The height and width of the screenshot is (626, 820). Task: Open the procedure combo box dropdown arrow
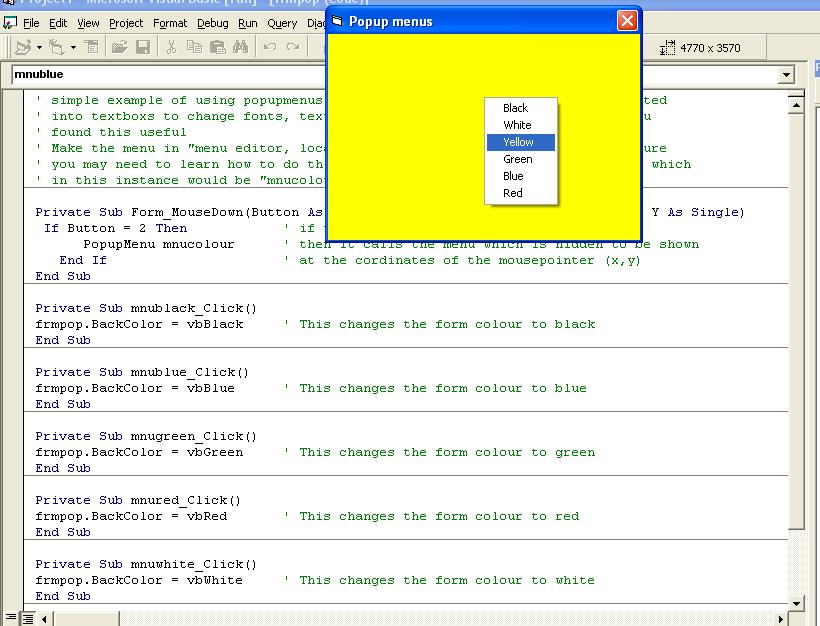tap(786, 75)
